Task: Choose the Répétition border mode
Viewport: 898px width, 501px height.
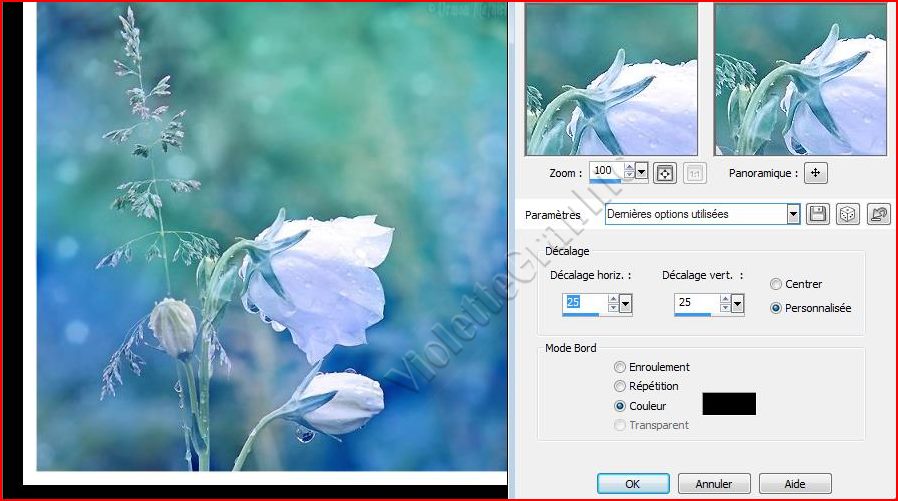Action: tap(621, 386)
